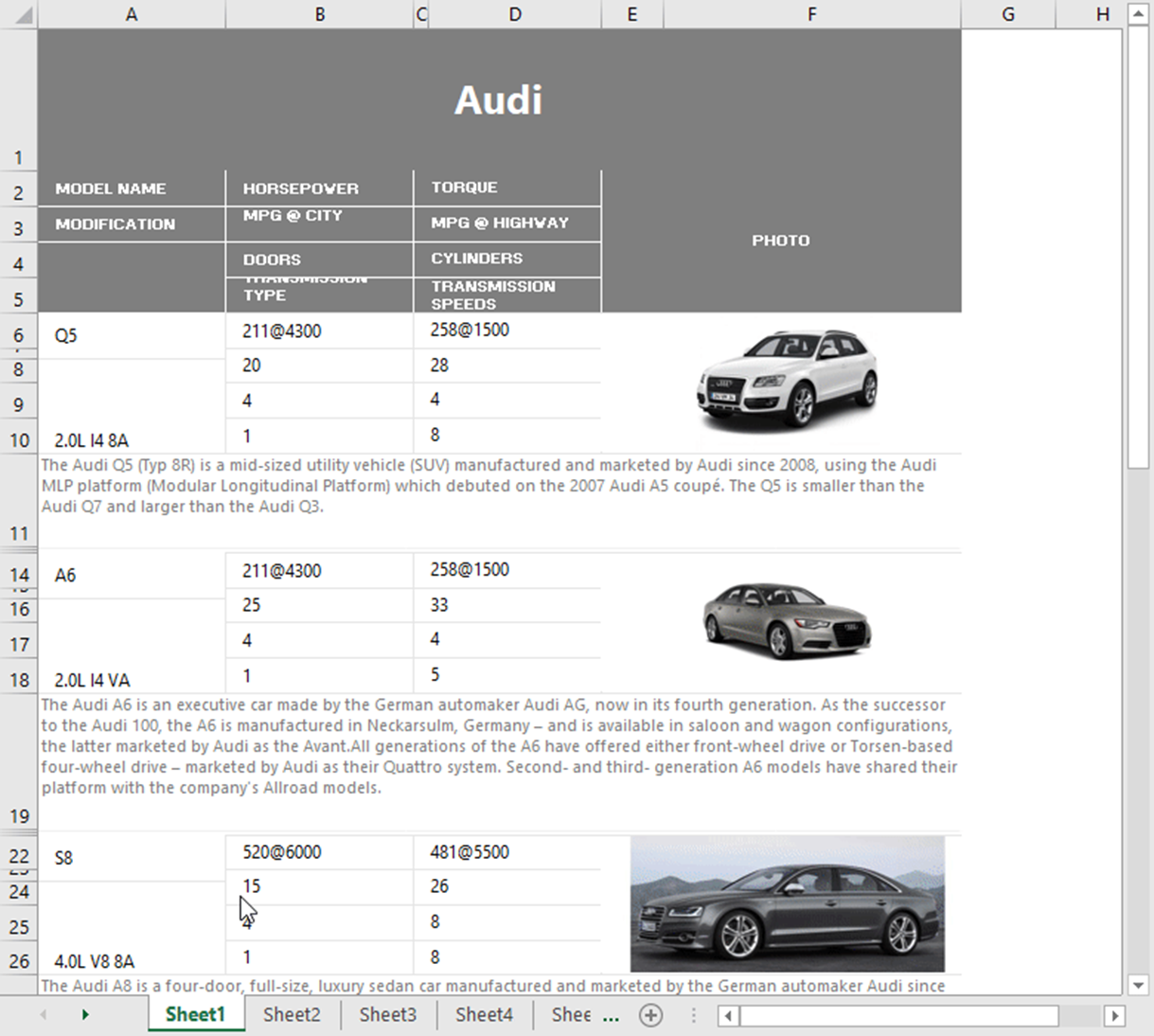Viewport: 1154px width, 1036px height.
Task: Select the white Audi Q5 photo
Action: (x=787, y=382)
